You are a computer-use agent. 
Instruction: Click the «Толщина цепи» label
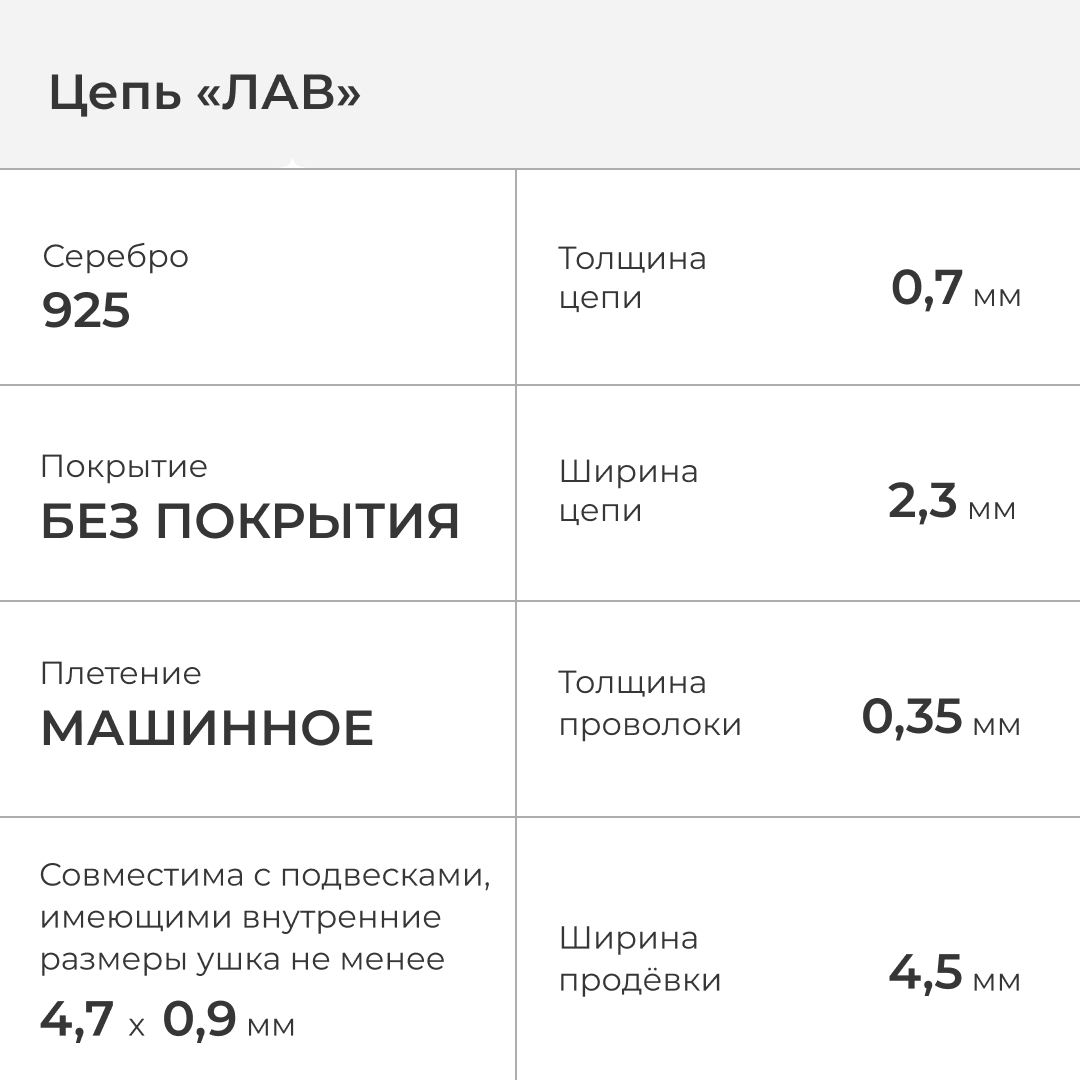[632, 278]
